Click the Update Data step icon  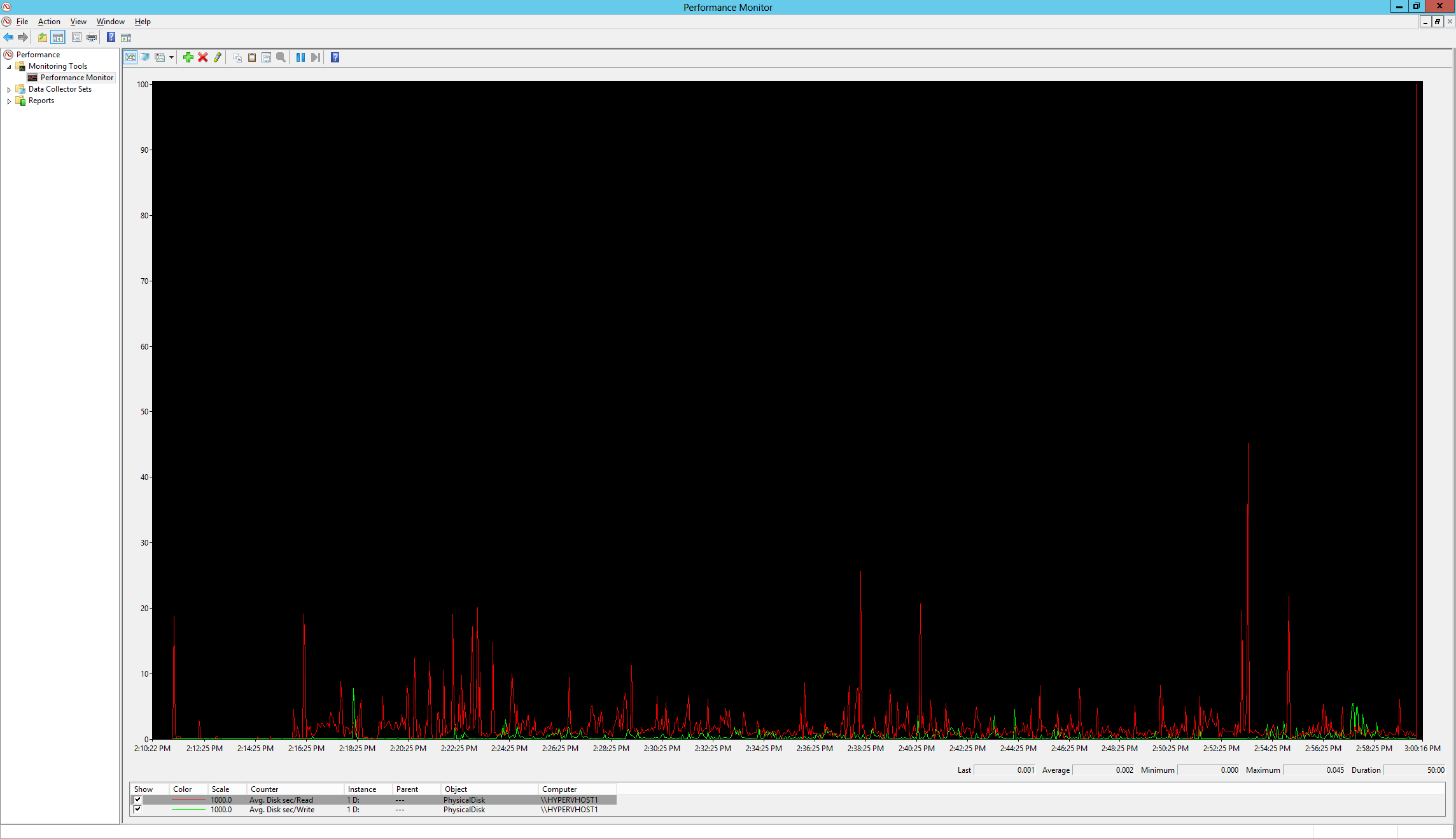point(315,57)
